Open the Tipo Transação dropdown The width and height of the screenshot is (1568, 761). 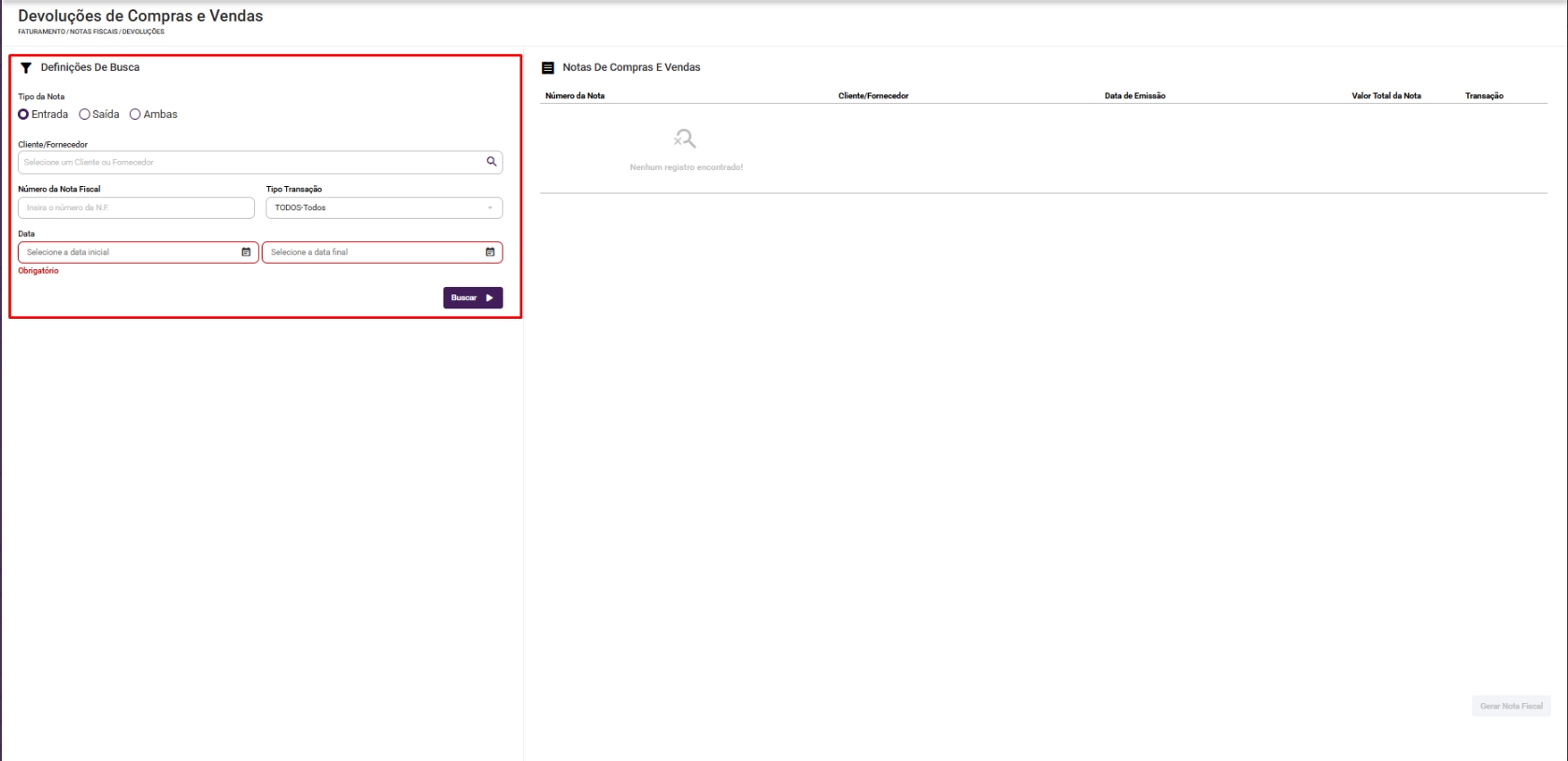(x=384, y=208)
